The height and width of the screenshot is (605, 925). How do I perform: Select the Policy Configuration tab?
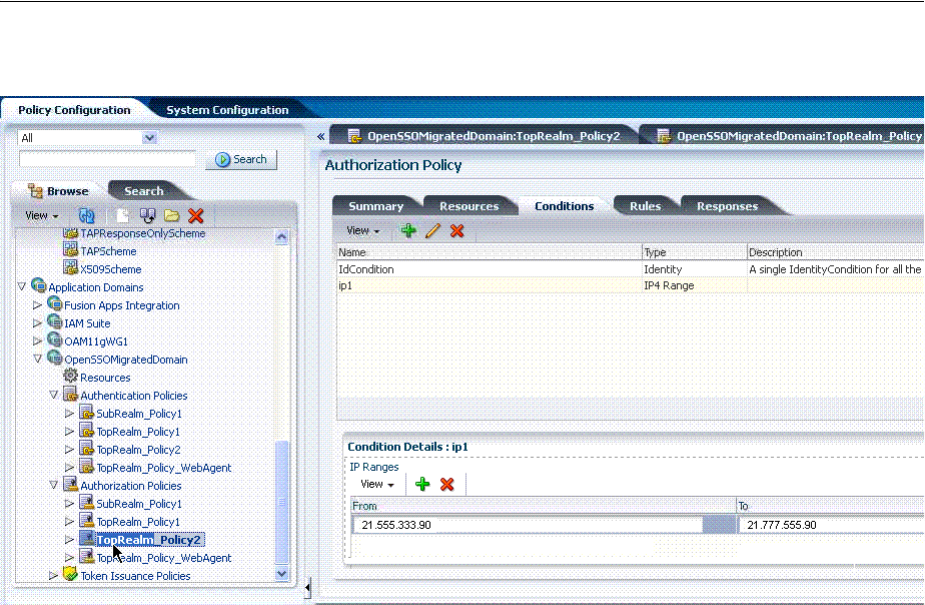(x=74, y=110)
